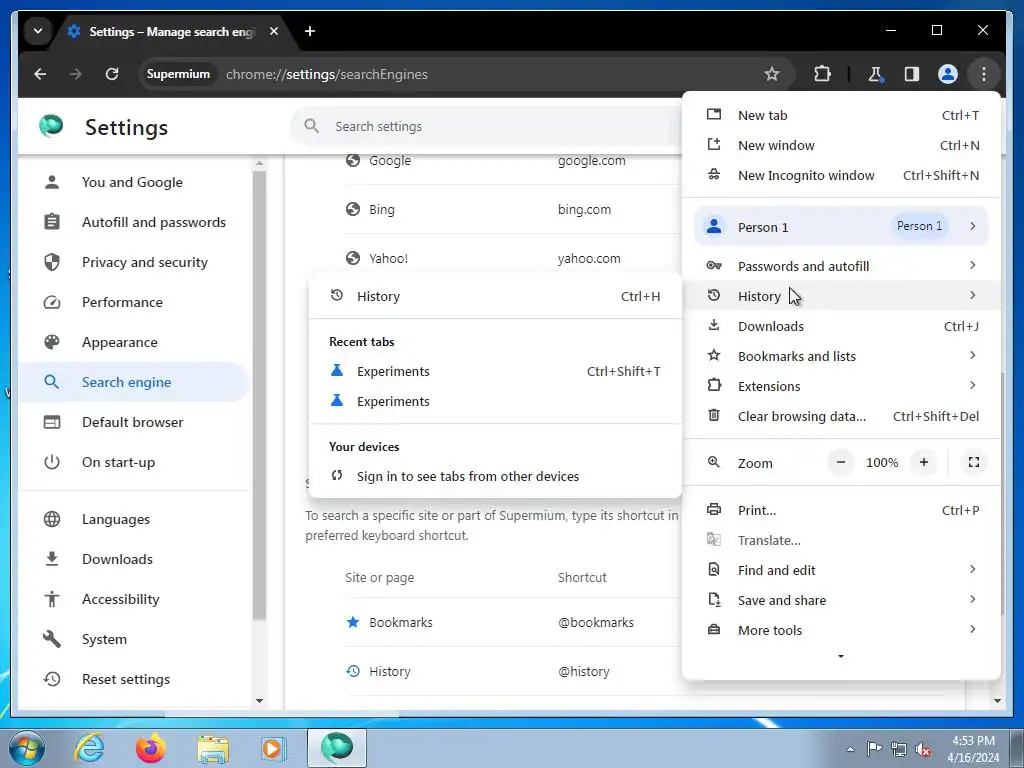Open a new tab with the plus button

[x=310, y=31]
